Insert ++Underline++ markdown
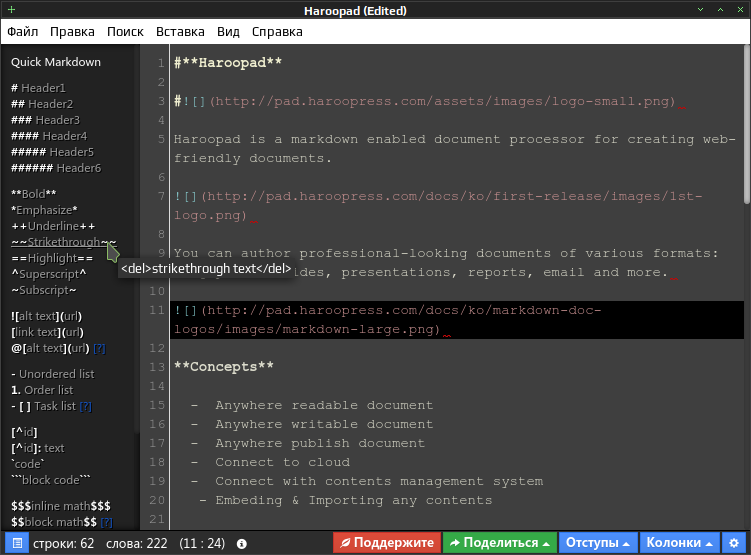 (53, 226)
